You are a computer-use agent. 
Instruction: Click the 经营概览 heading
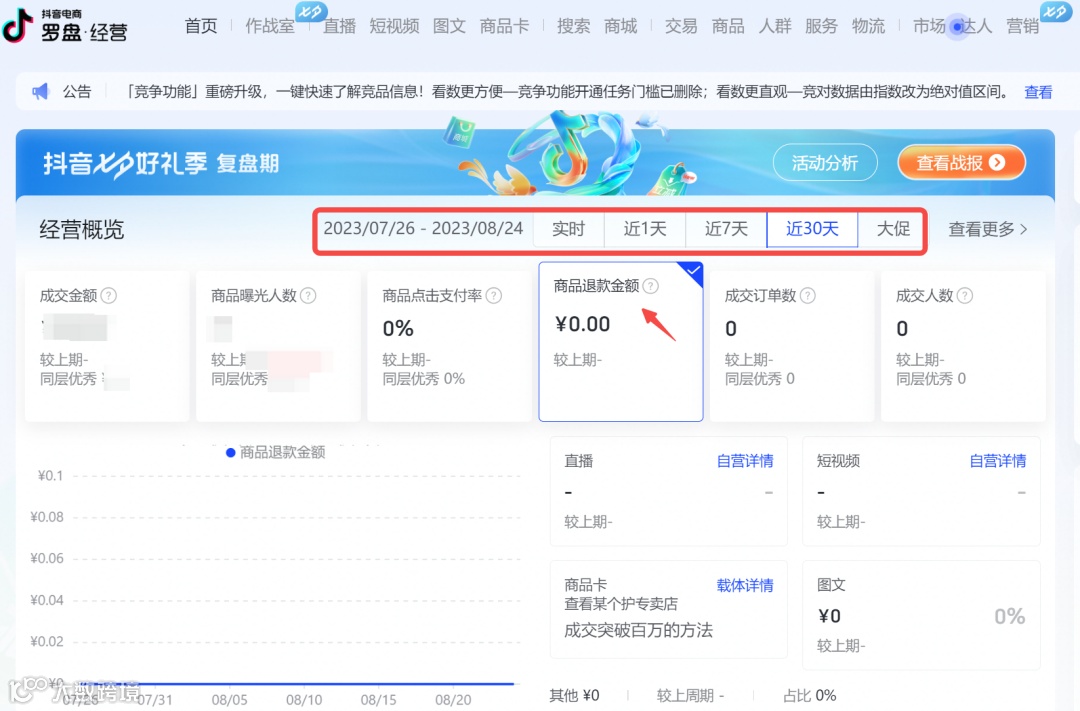pos(82,229)
